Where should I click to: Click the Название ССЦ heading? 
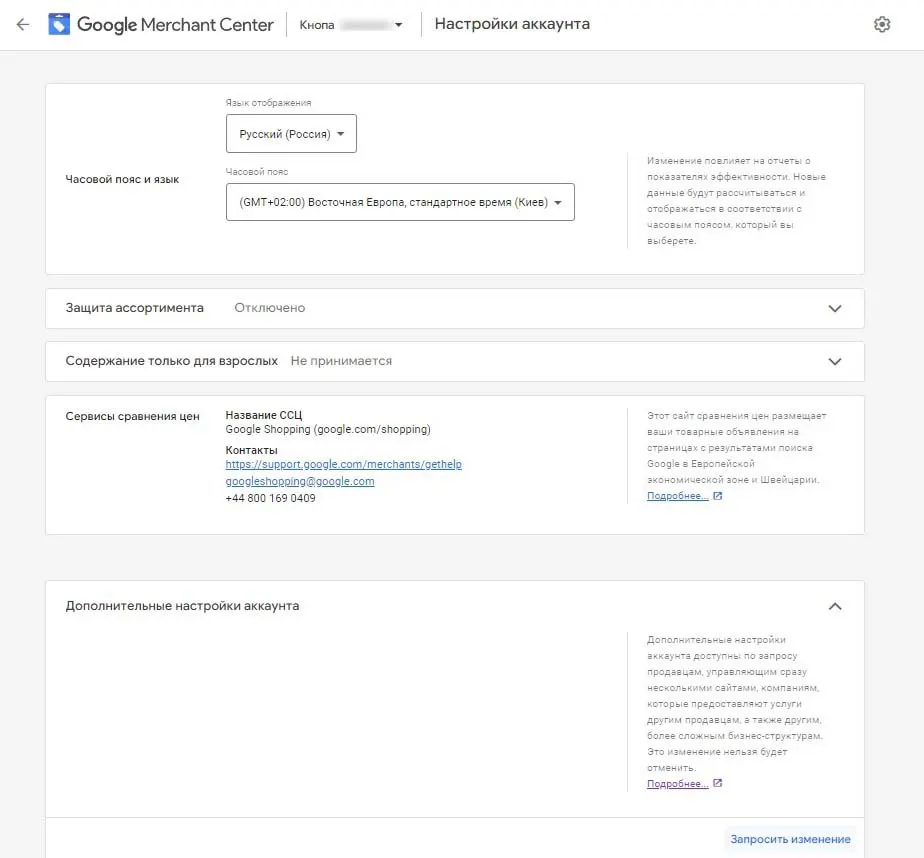[263, 415]
